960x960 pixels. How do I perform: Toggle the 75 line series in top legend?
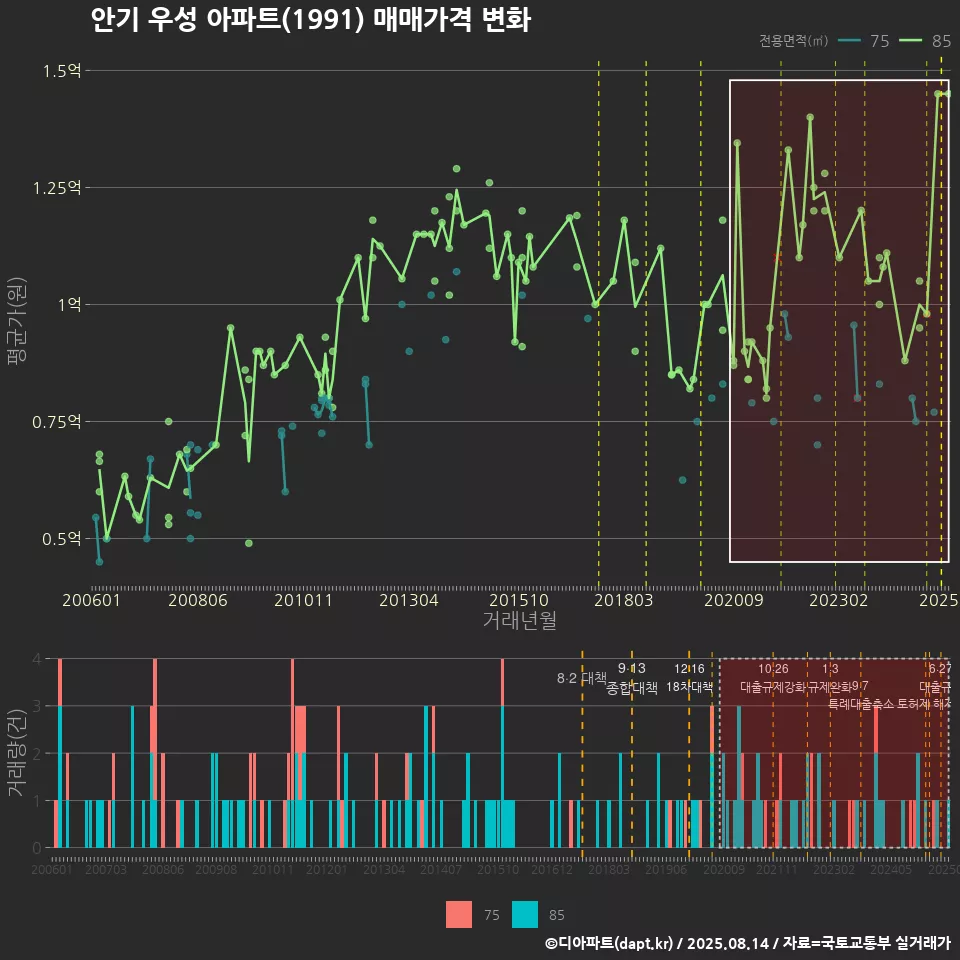pyautogui.click(x=863, y=41)
